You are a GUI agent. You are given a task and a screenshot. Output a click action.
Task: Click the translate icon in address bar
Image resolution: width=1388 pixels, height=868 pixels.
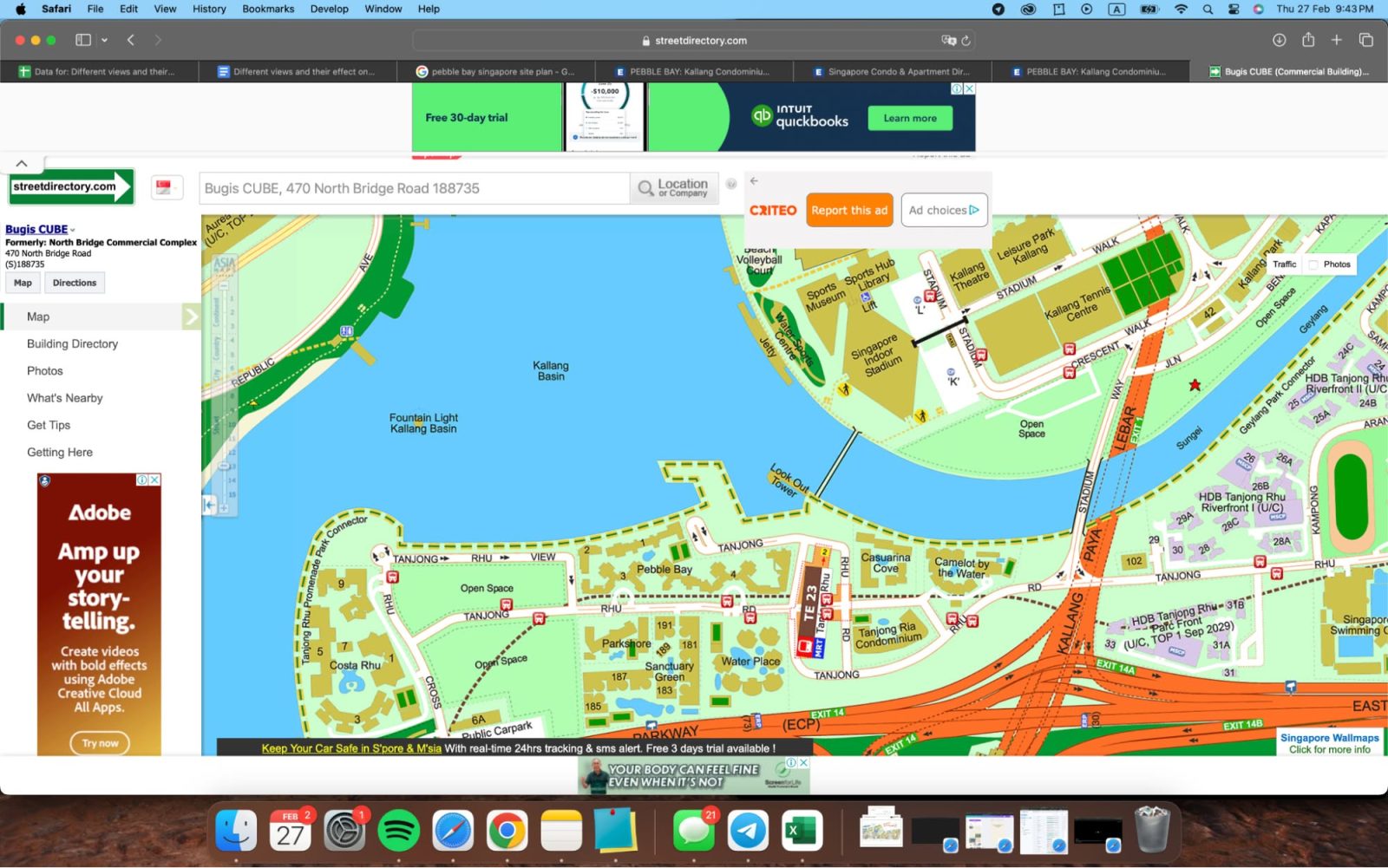pyautogui.click(x=948, y=40)
